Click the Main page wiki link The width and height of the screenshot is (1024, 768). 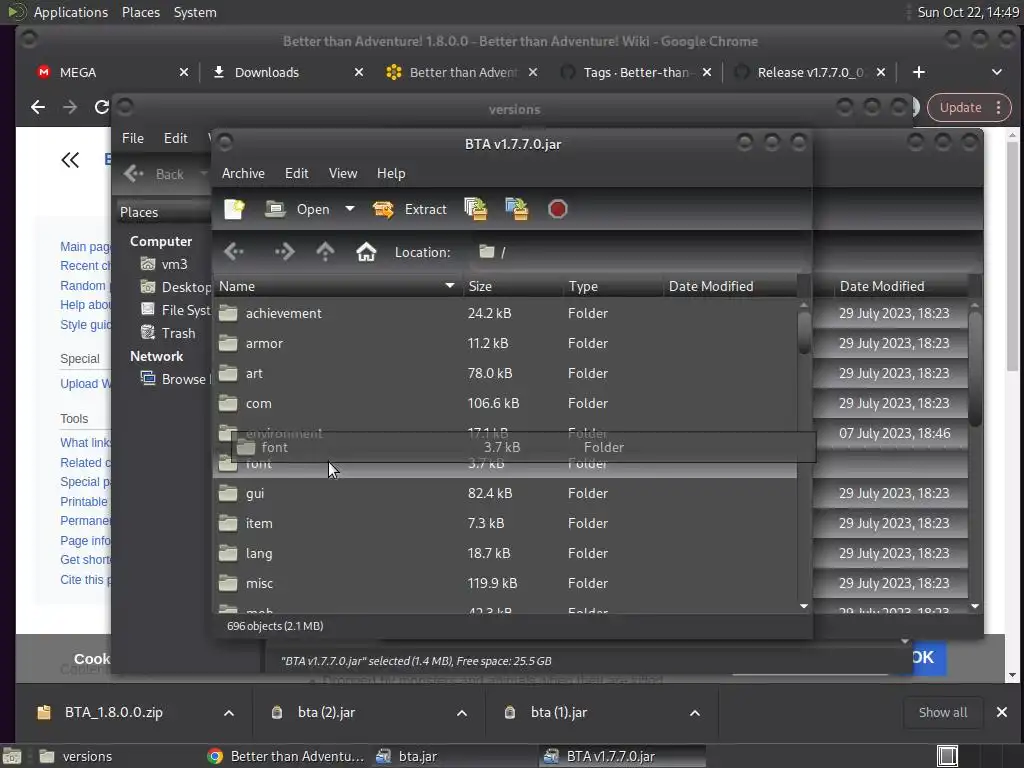pyautogui.click(x=85, y=246)
